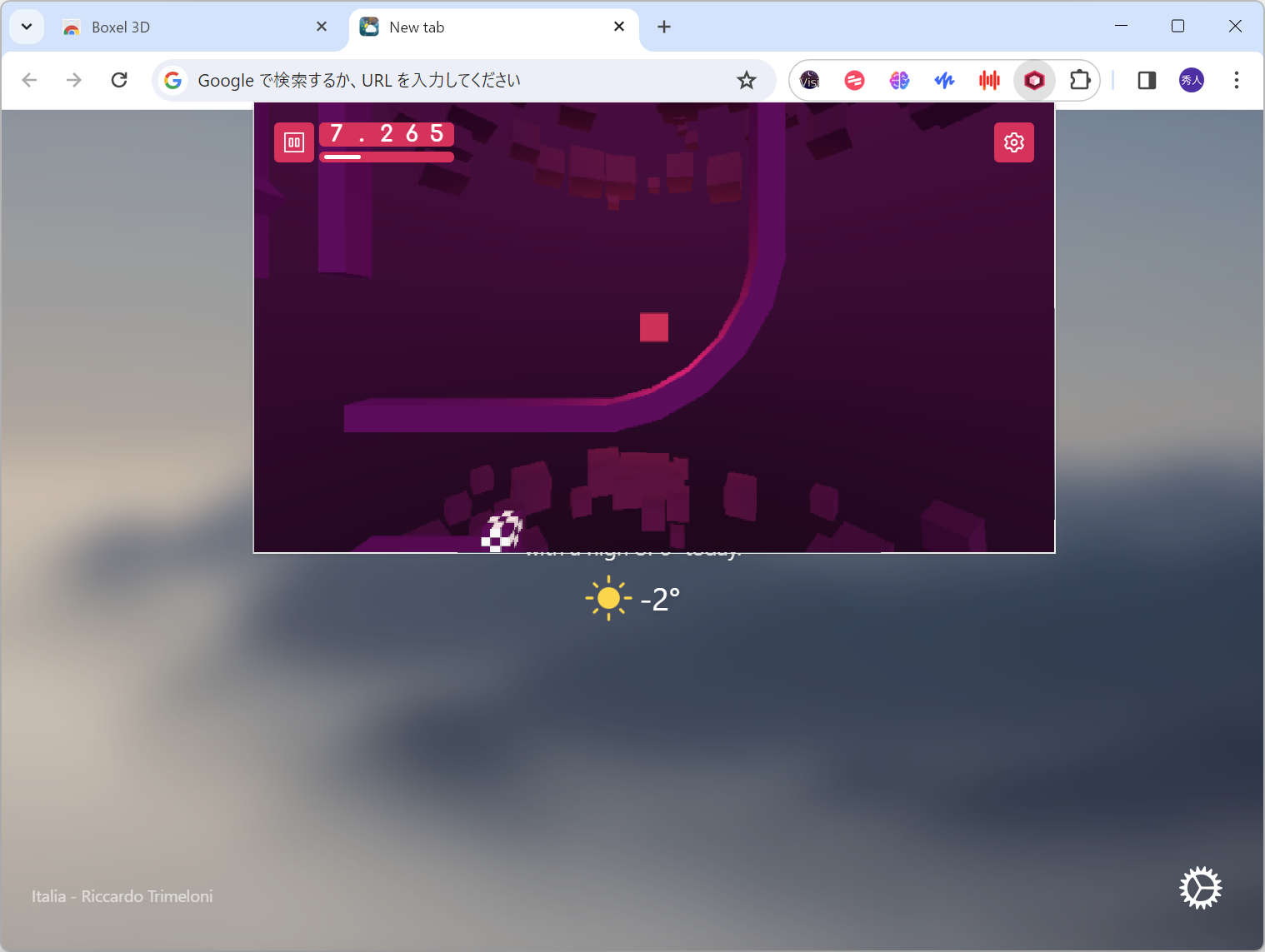Reload the current page

pyautogui.click(x=119, y=80)
